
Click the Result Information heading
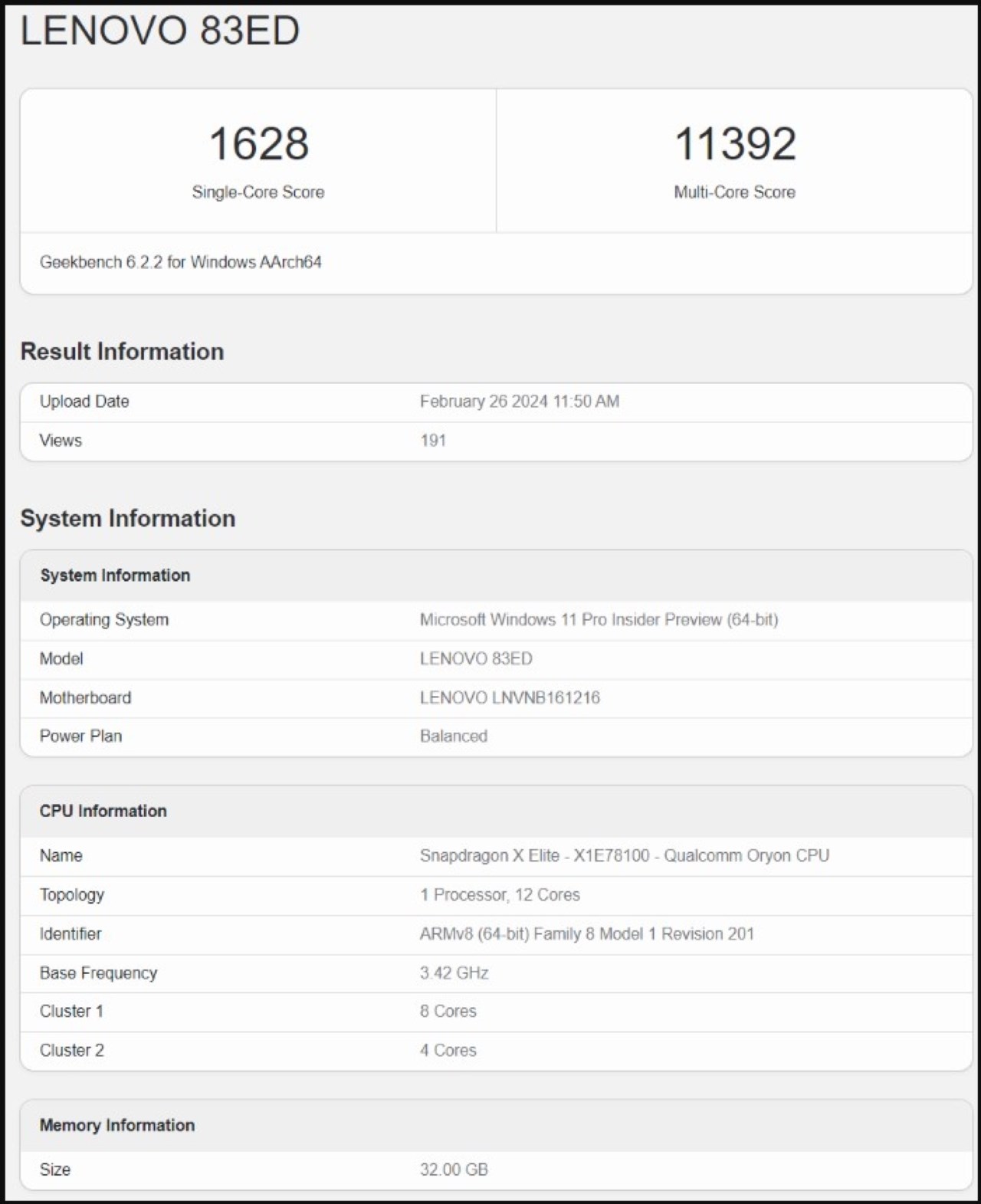tap(122, 351)
